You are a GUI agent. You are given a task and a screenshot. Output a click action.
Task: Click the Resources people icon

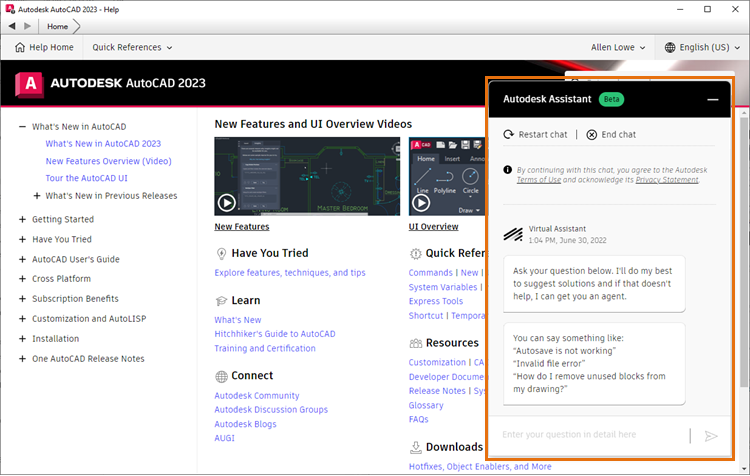[416, 343]
